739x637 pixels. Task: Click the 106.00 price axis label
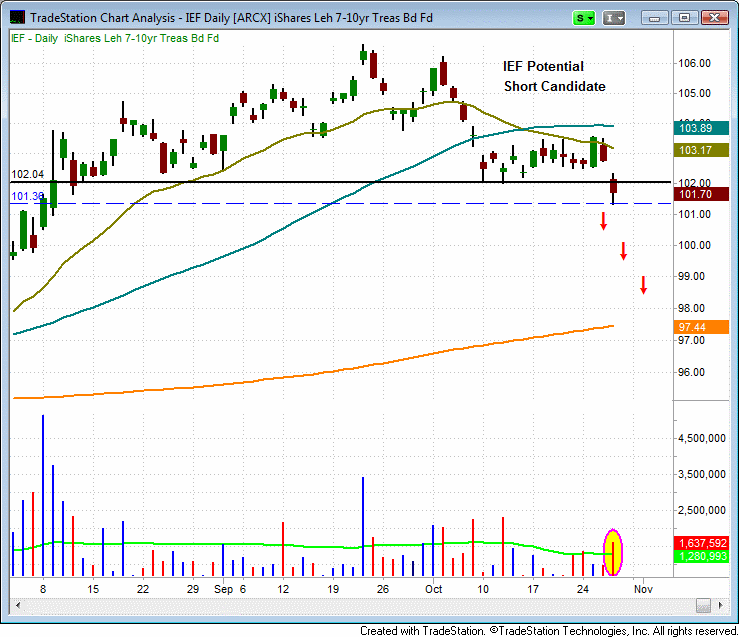click(694, 63)
